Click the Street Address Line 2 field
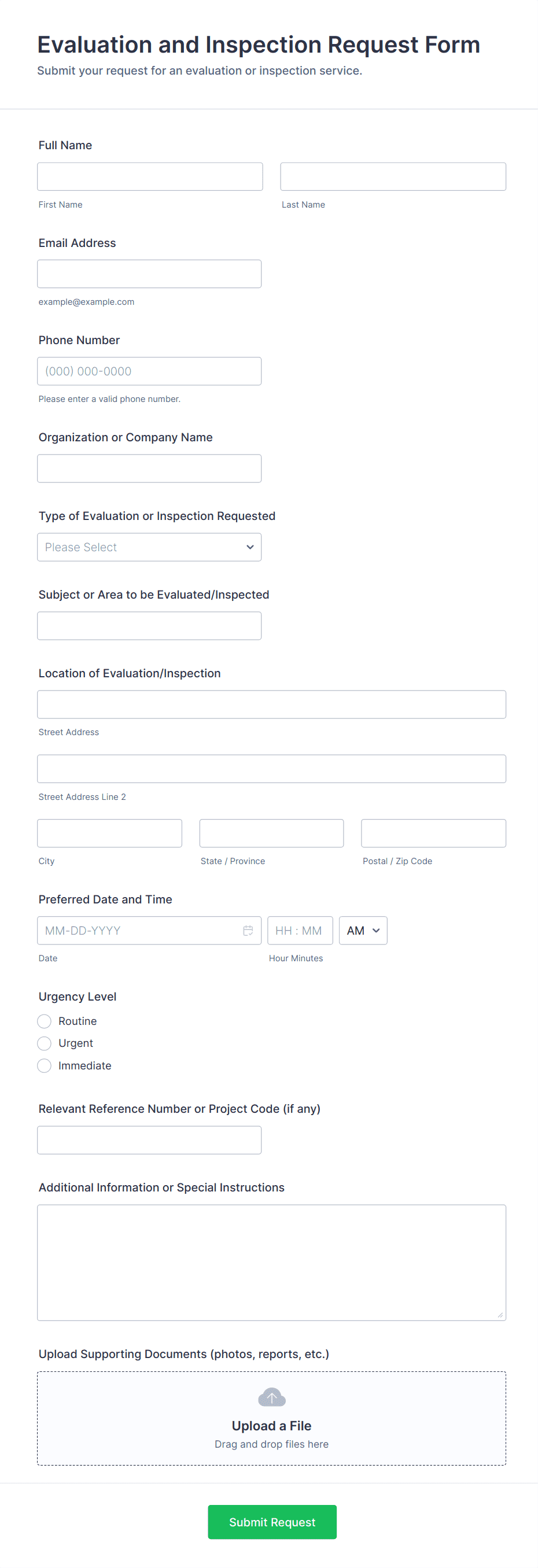The height and width of the screenshot is (1568, 538). pos(271,769)
